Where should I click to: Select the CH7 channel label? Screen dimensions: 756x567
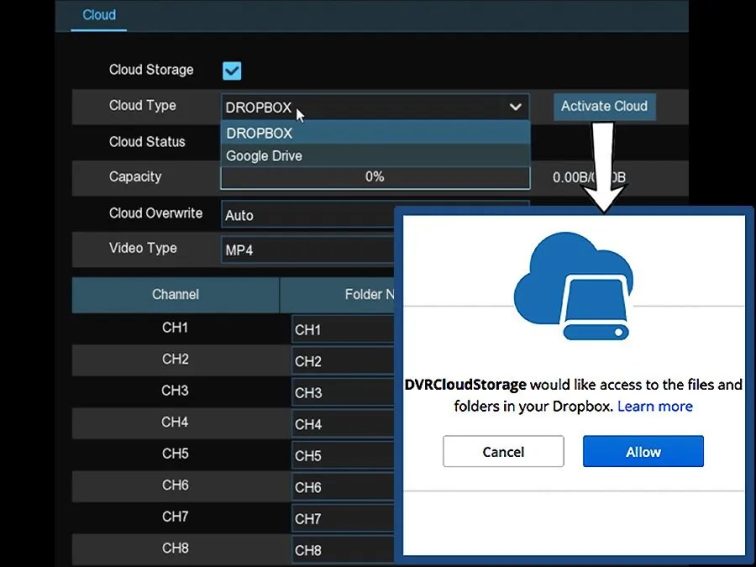click(175, 516)
